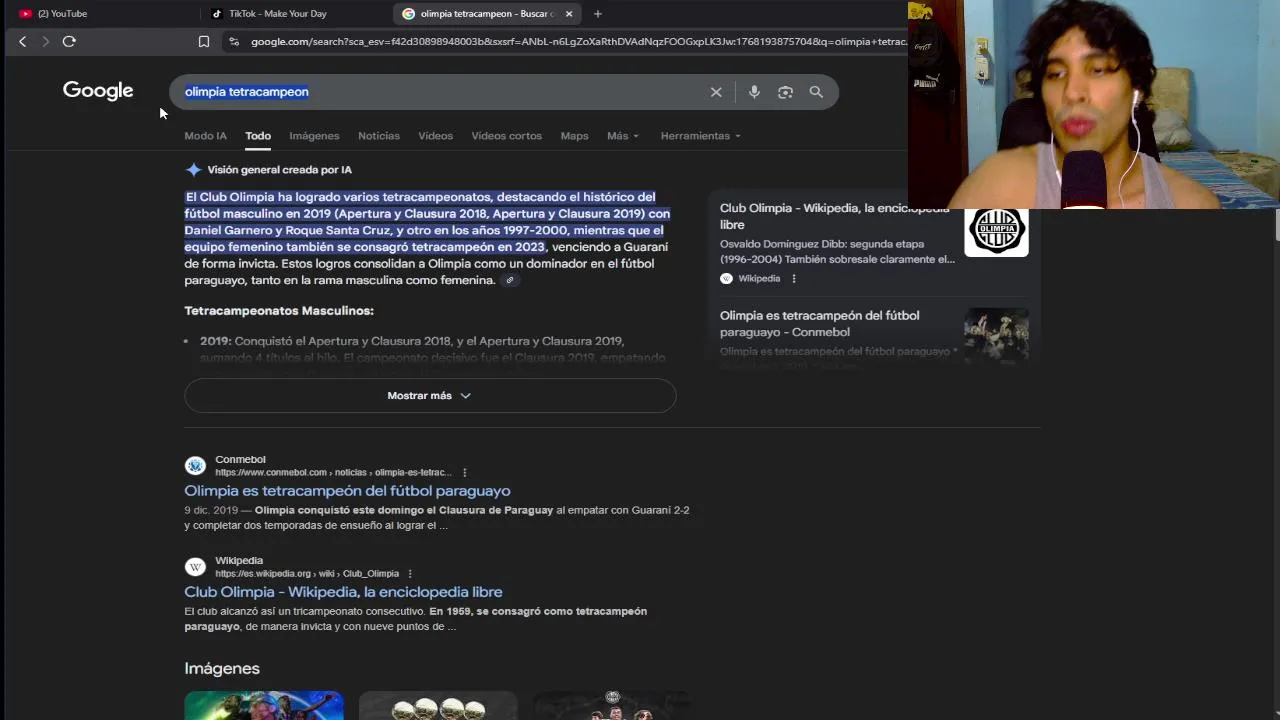
Task: Bookmark this page with the bookmark icon
Action: 204,41
